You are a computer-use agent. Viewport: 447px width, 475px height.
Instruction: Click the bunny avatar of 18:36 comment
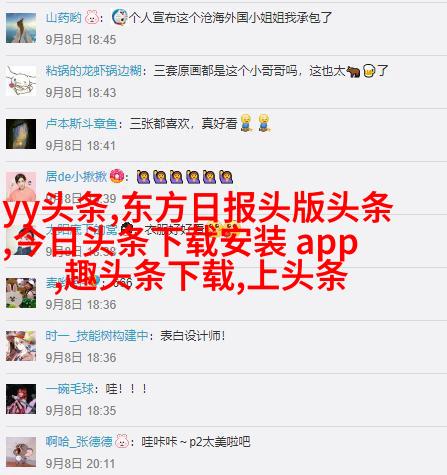click(x=21, y=293)
